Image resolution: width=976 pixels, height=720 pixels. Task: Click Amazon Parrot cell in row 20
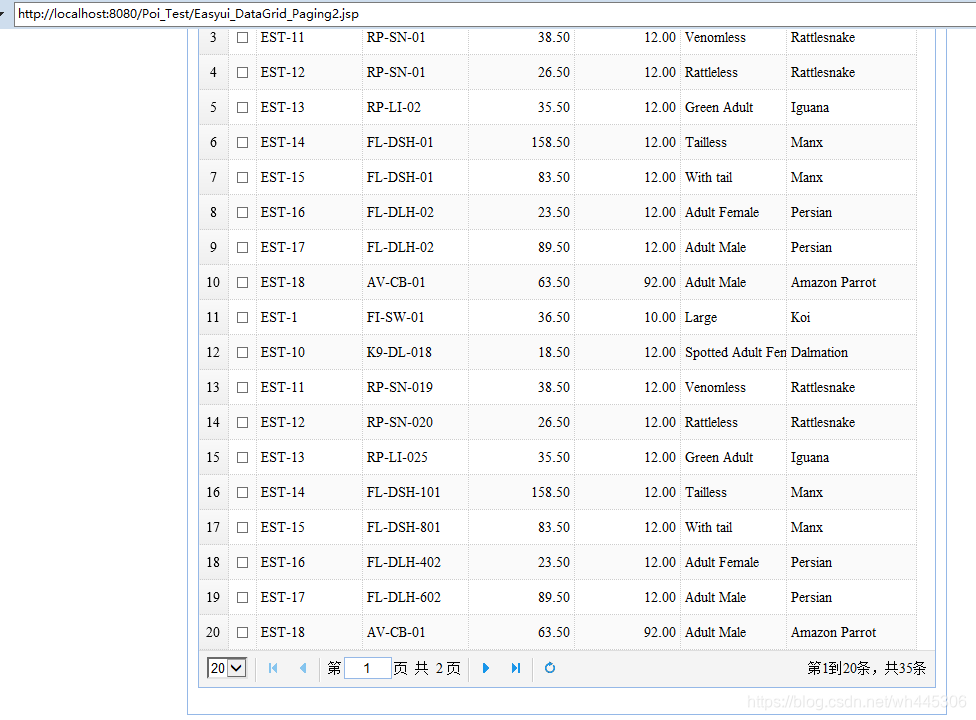click(852, 632)
